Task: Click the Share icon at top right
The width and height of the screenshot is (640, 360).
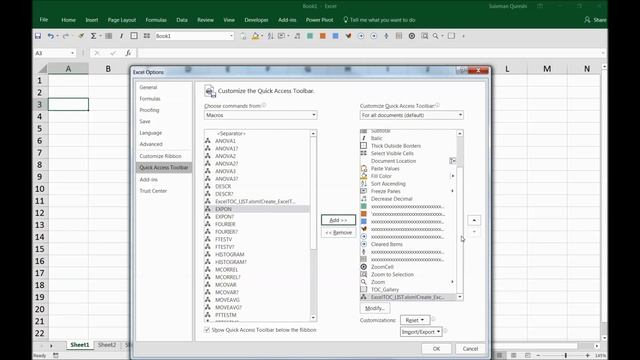Action: (587, 20)
